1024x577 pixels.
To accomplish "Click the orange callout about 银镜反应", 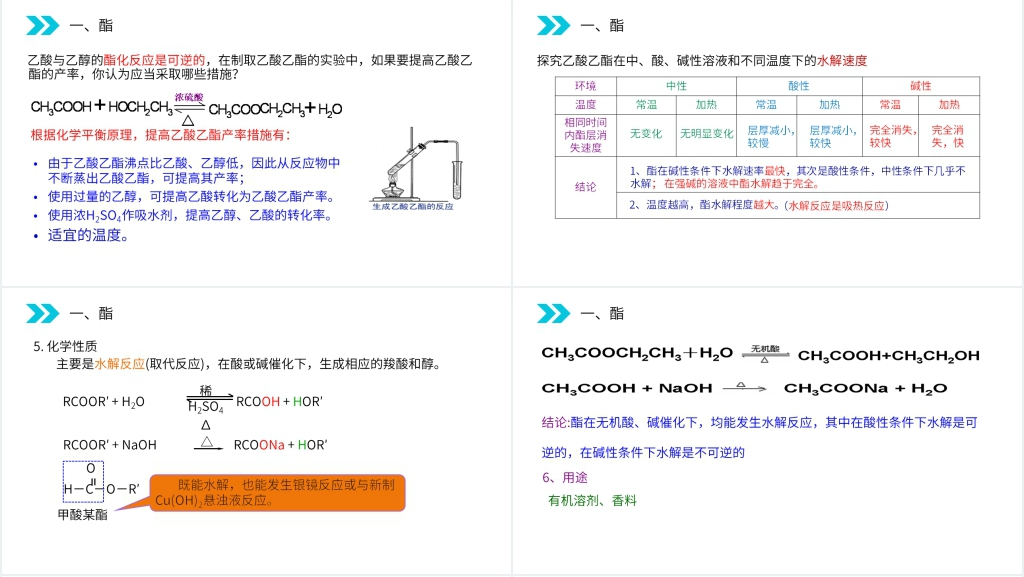I will tap(278, 493).
